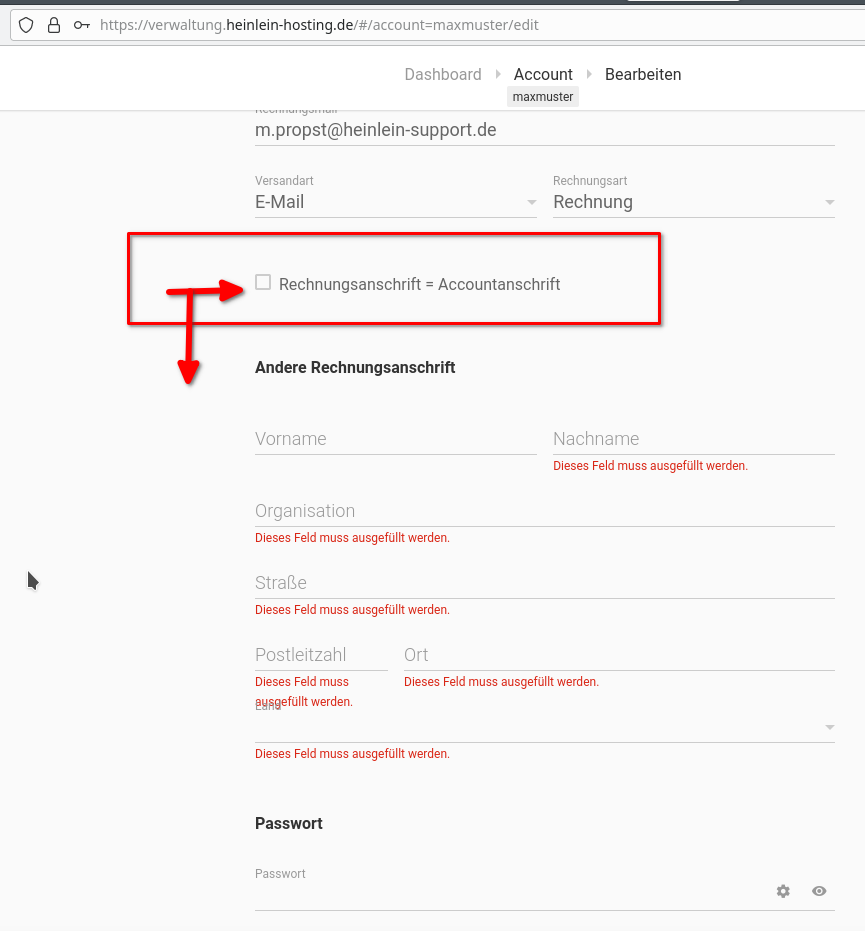
Task: Open the Land country dropdown
Action: tap(544, 727)
